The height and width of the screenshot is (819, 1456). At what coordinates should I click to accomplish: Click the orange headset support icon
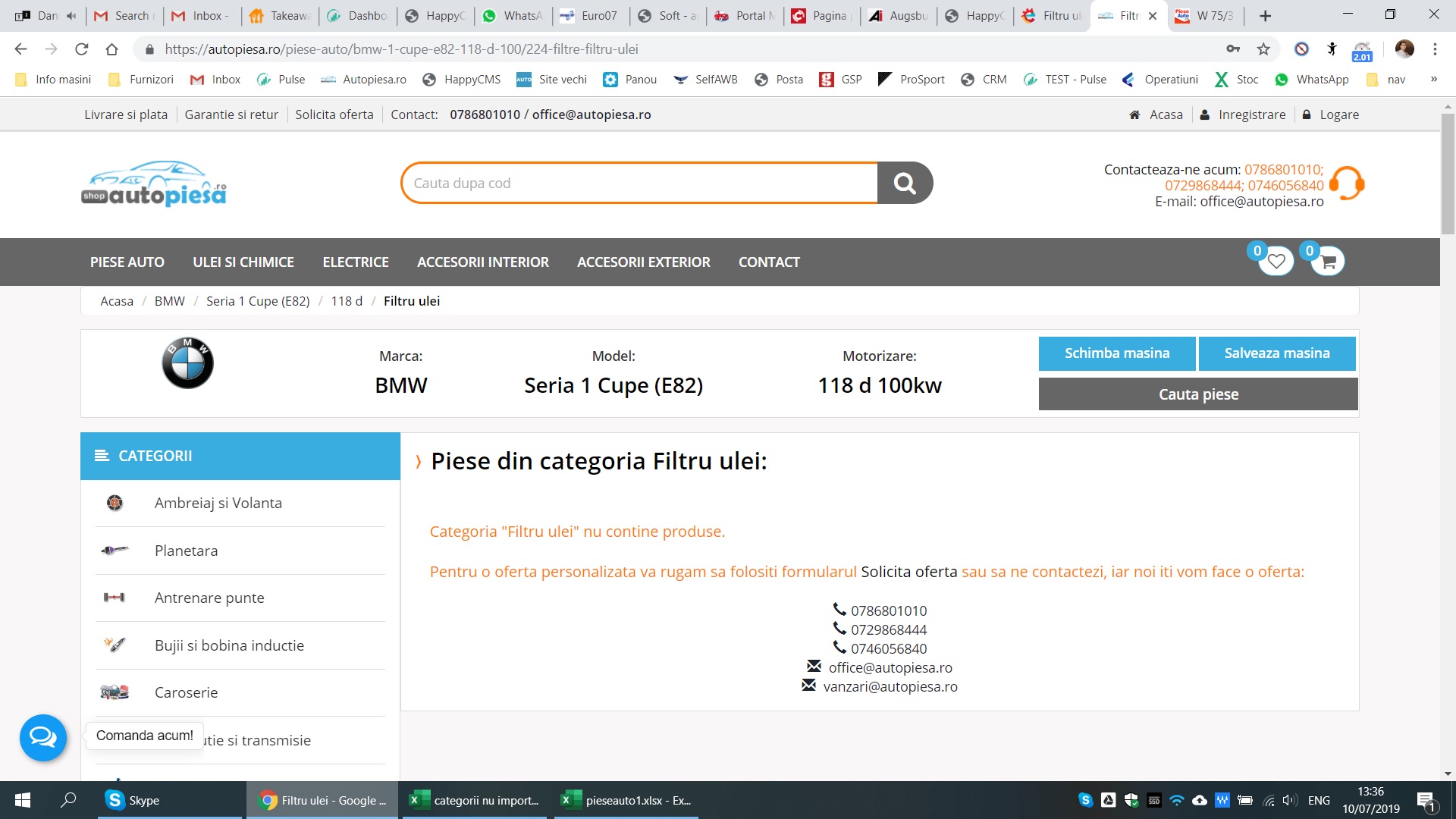click(x=1348, y=184)
